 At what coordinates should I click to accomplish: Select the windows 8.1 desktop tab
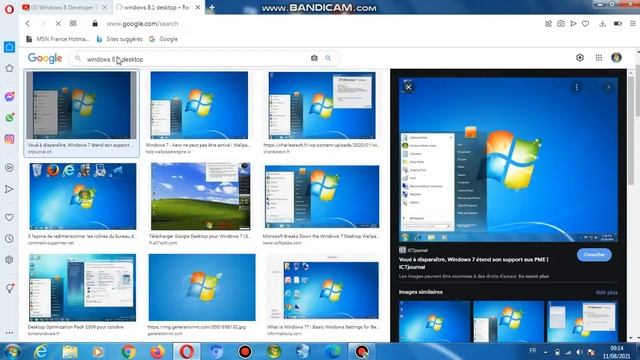158,7
